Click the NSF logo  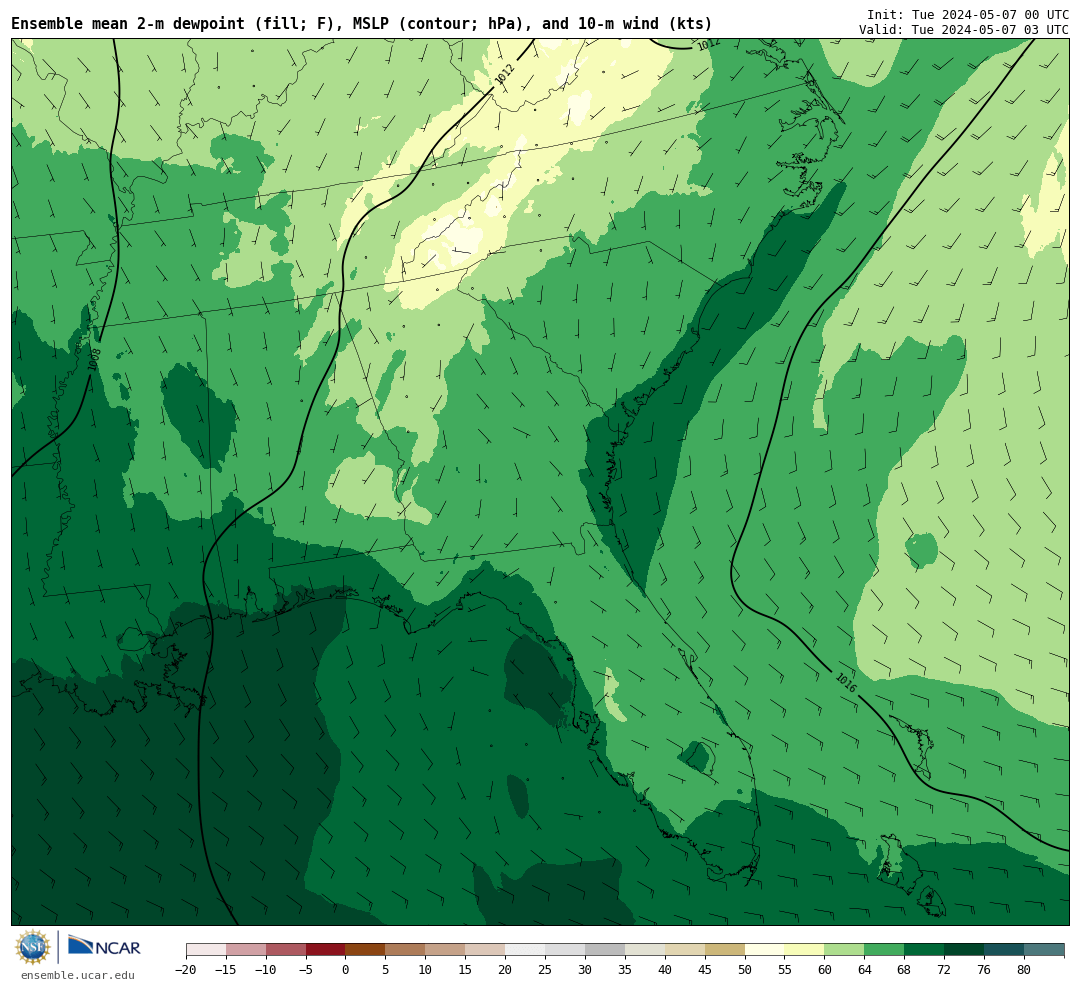pyautogui.click(x=33, y=947)
